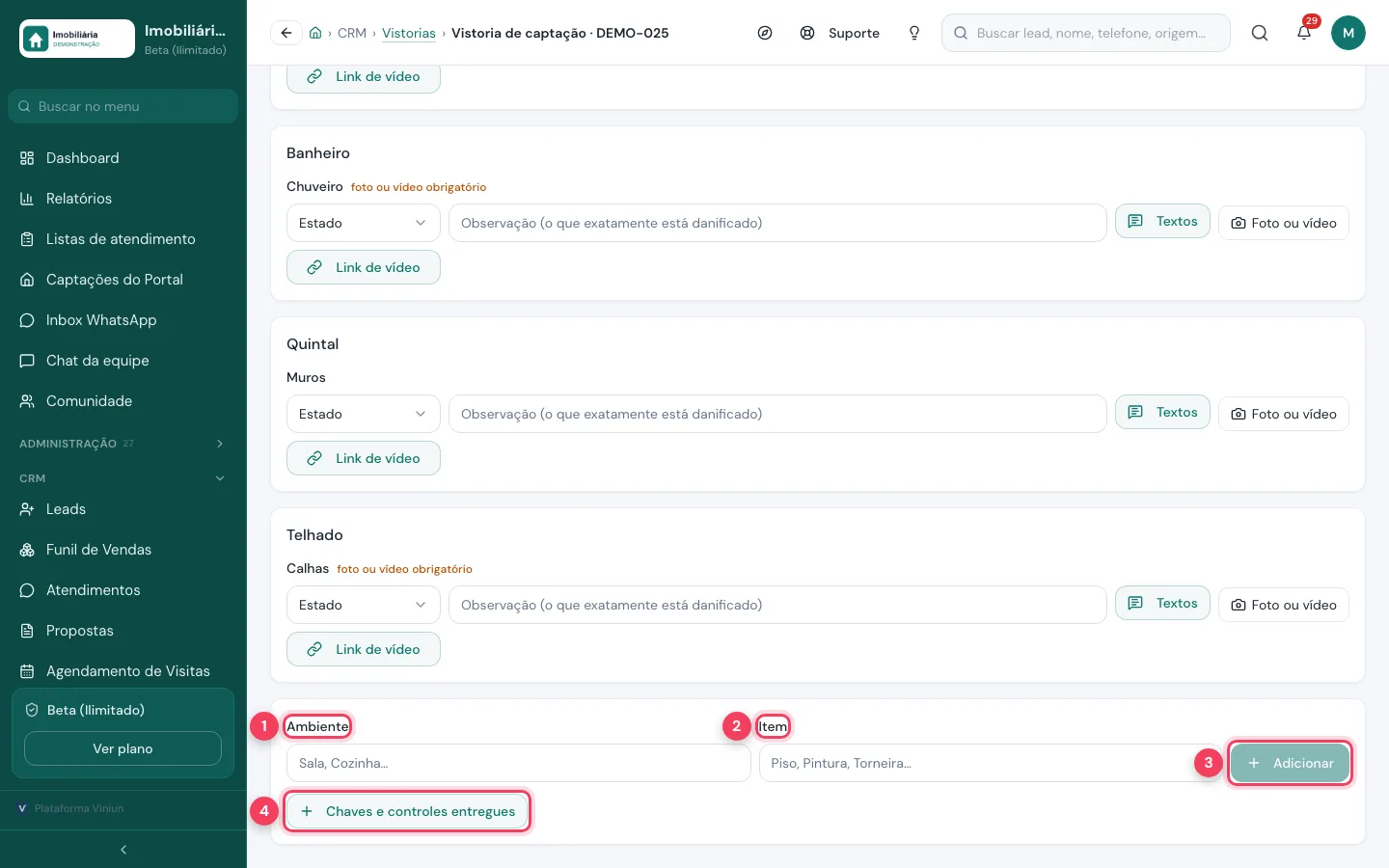Add Foto ou vídeo for Chuveiro
This screenshot has width=1389, height=868.
(1284, 223)
